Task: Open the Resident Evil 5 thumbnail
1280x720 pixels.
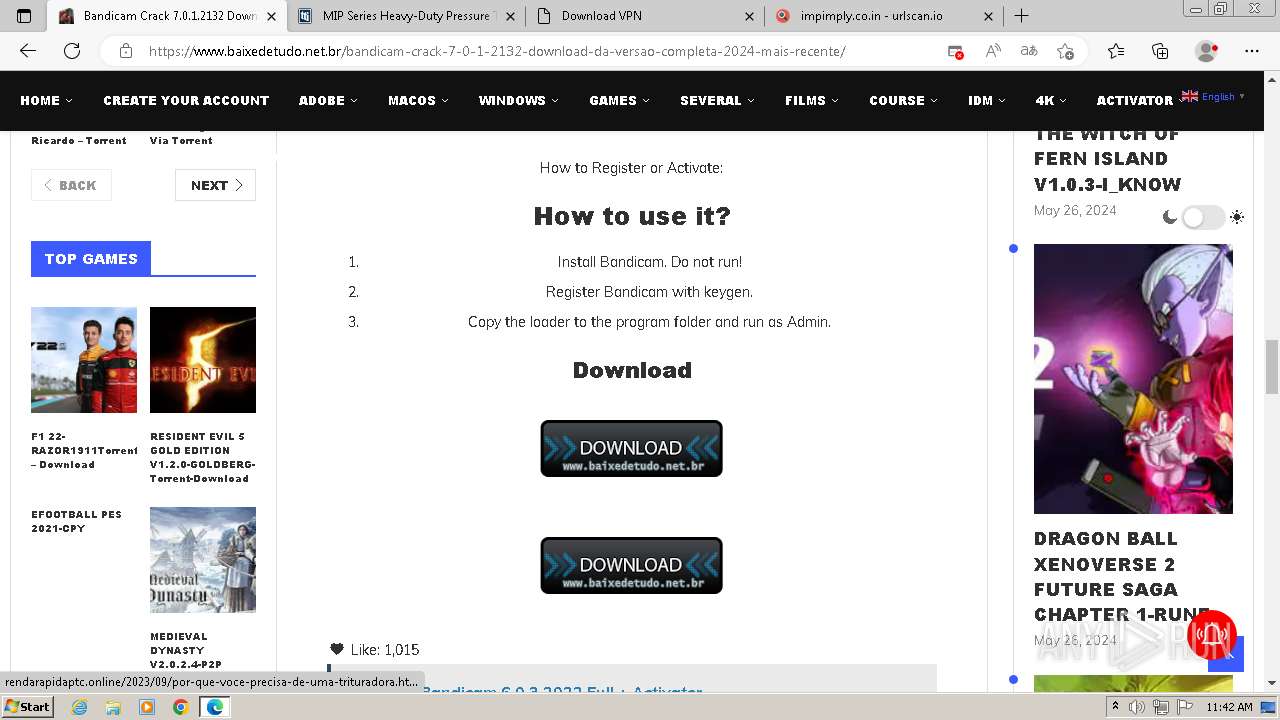Action: (203, 360)
